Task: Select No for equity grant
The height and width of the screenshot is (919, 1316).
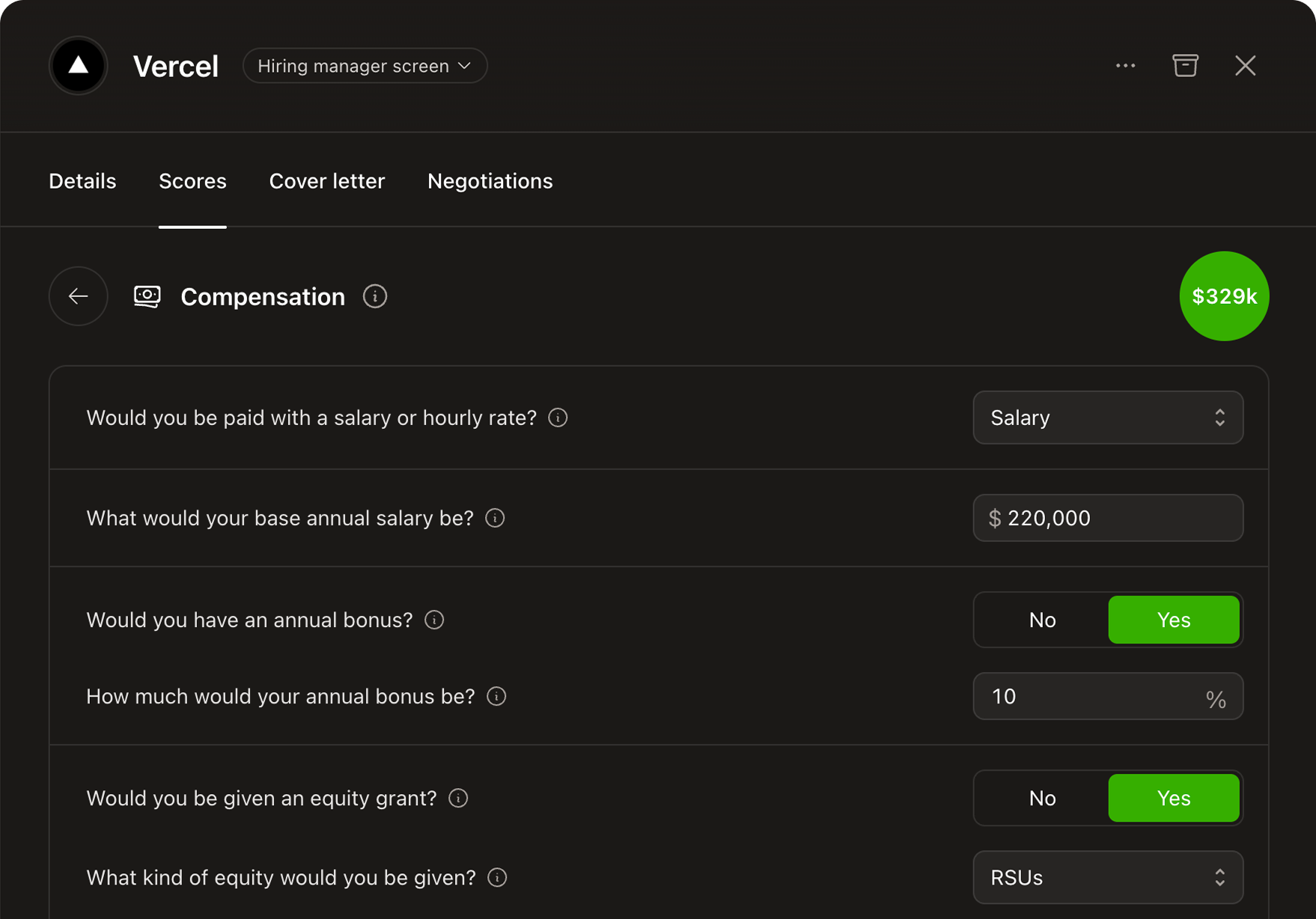Action: tap(1041, 799)
